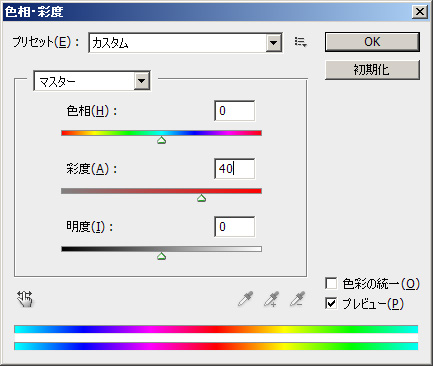Click the 明度 lightness slider handle
Viewport: 433px width, 366px height.
pos(162,256)
